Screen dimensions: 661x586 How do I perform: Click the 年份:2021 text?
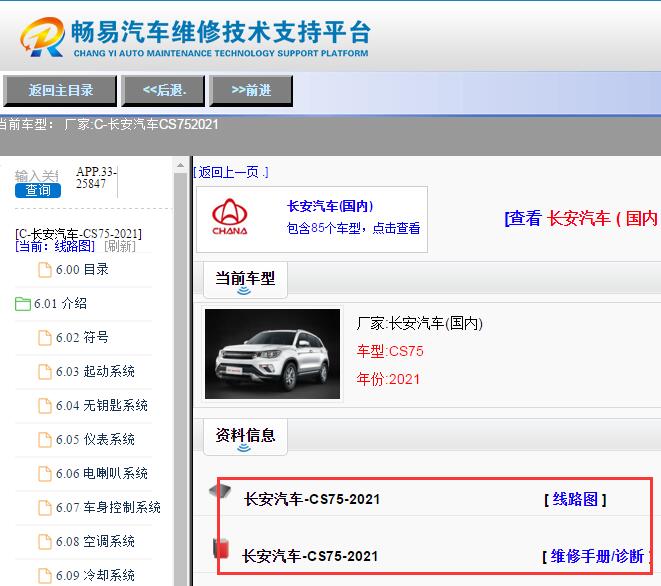[388, 379]
